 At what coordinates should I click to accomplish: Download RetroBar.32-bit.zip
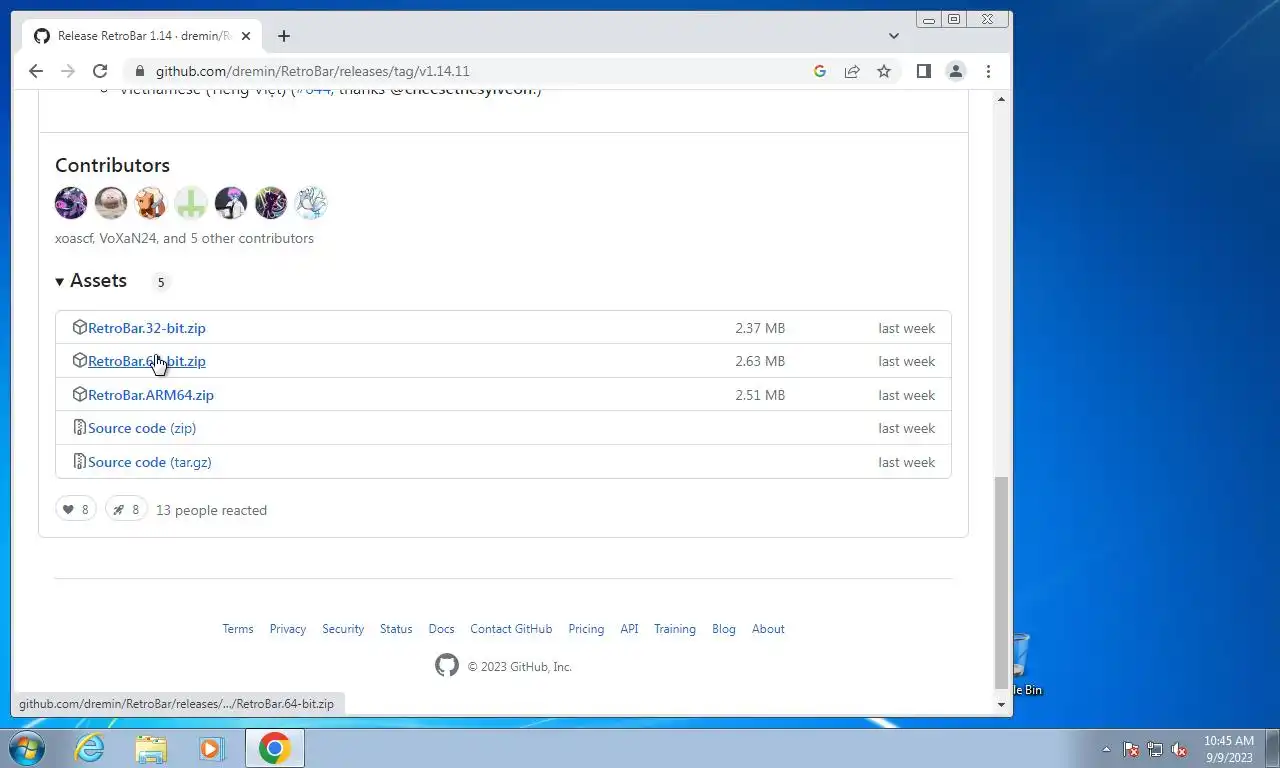pyautogui.click(x=147, y=328)
